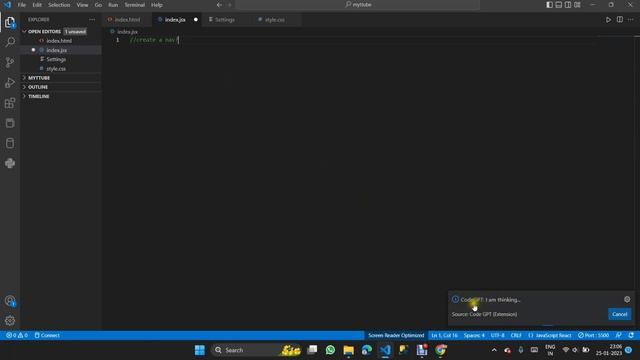Open File Explorer from the taskbar
The image size is (640, 360).
click(x=349, y=350)
